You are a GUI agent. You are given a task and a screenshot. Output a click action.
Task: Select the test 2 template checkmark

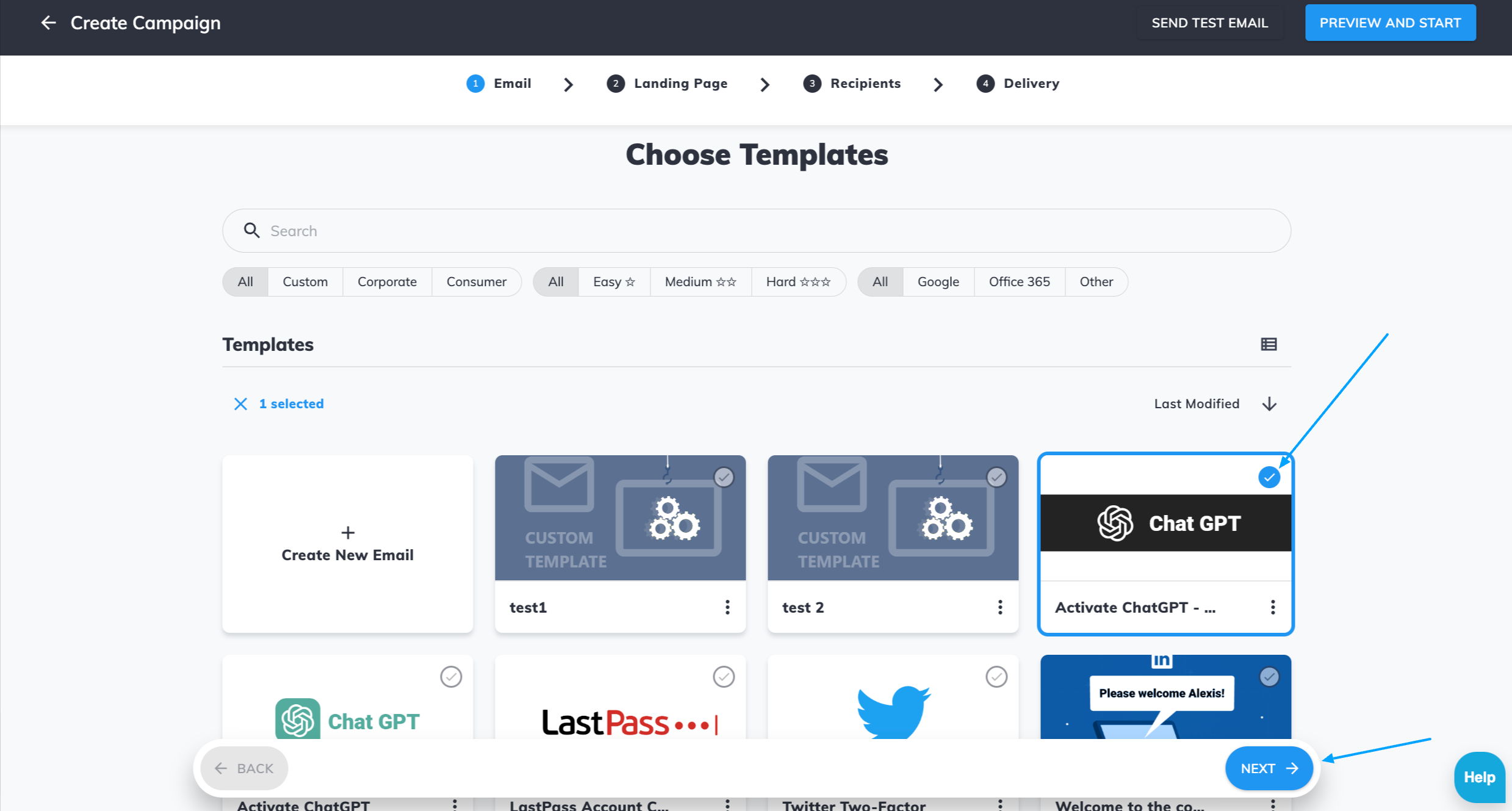tap(996, 477)
